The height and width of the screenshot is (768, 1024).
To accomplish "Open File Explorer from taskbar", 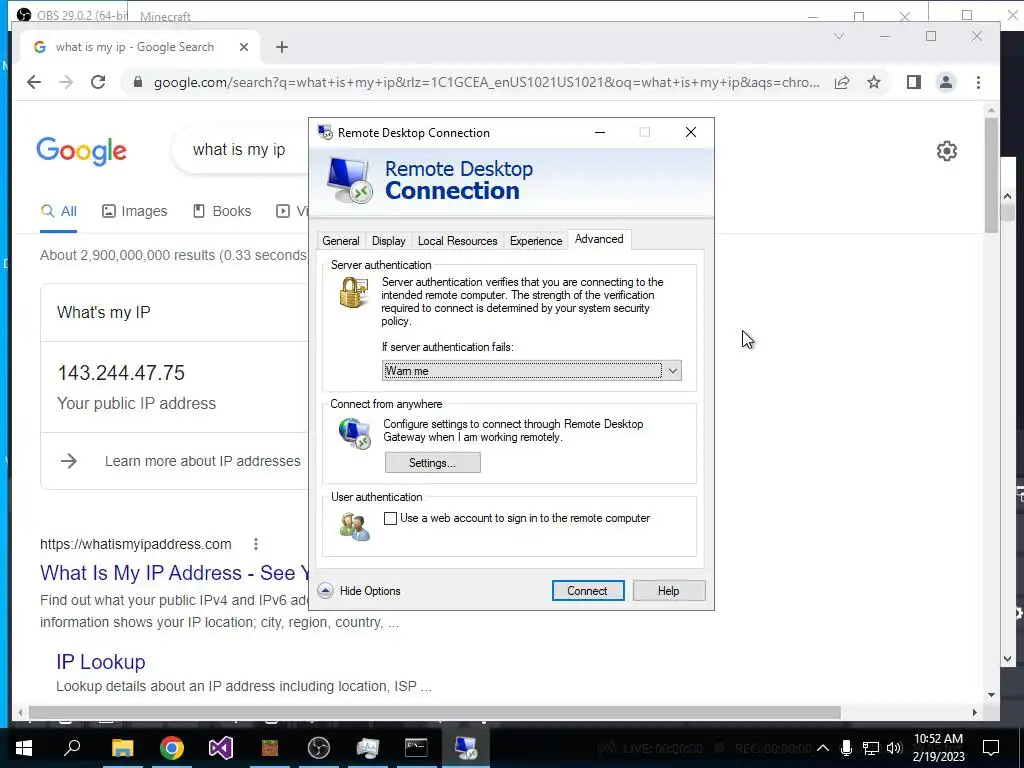I will pos(122,748).
